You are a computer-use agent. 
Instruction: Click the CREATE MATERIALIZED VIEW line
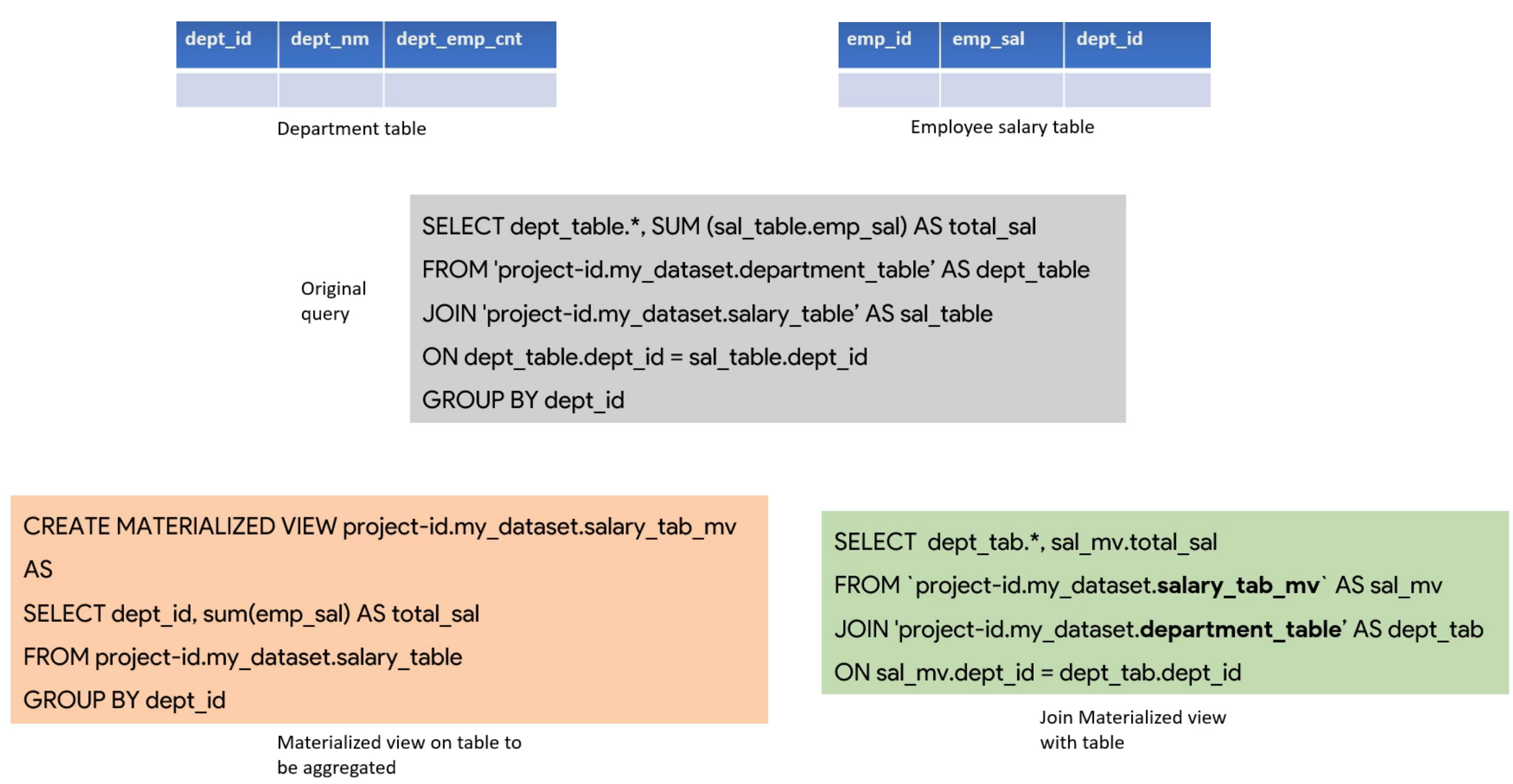(x=380, y=526)
